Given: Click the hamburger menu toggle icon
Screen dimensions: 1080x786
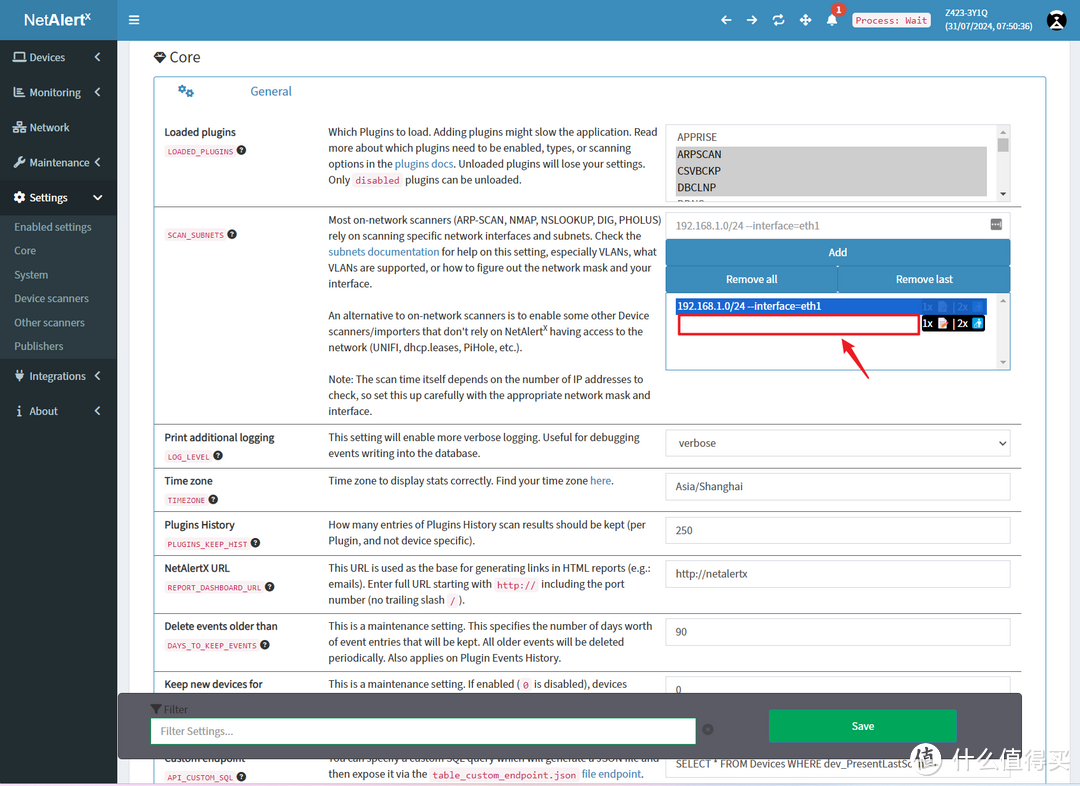Looking at the screenshot, I should [x=134, y=20].
